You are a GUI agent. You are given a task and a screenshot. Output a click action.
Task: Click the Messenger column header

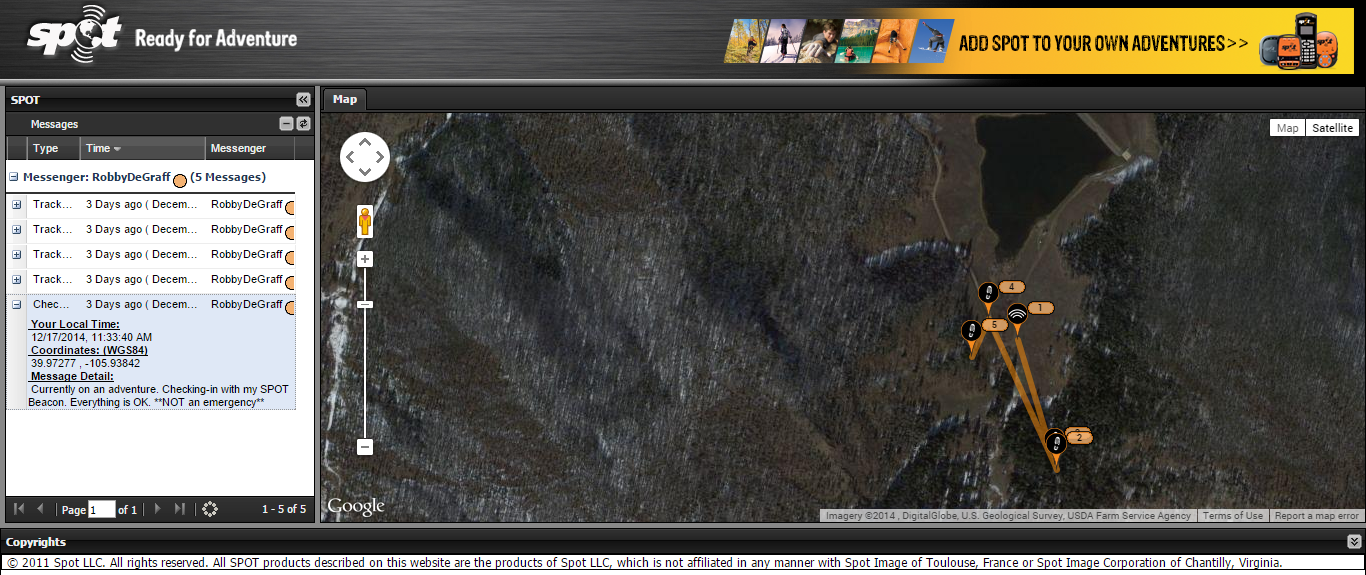pyautogui.click(x=250, y=148)
